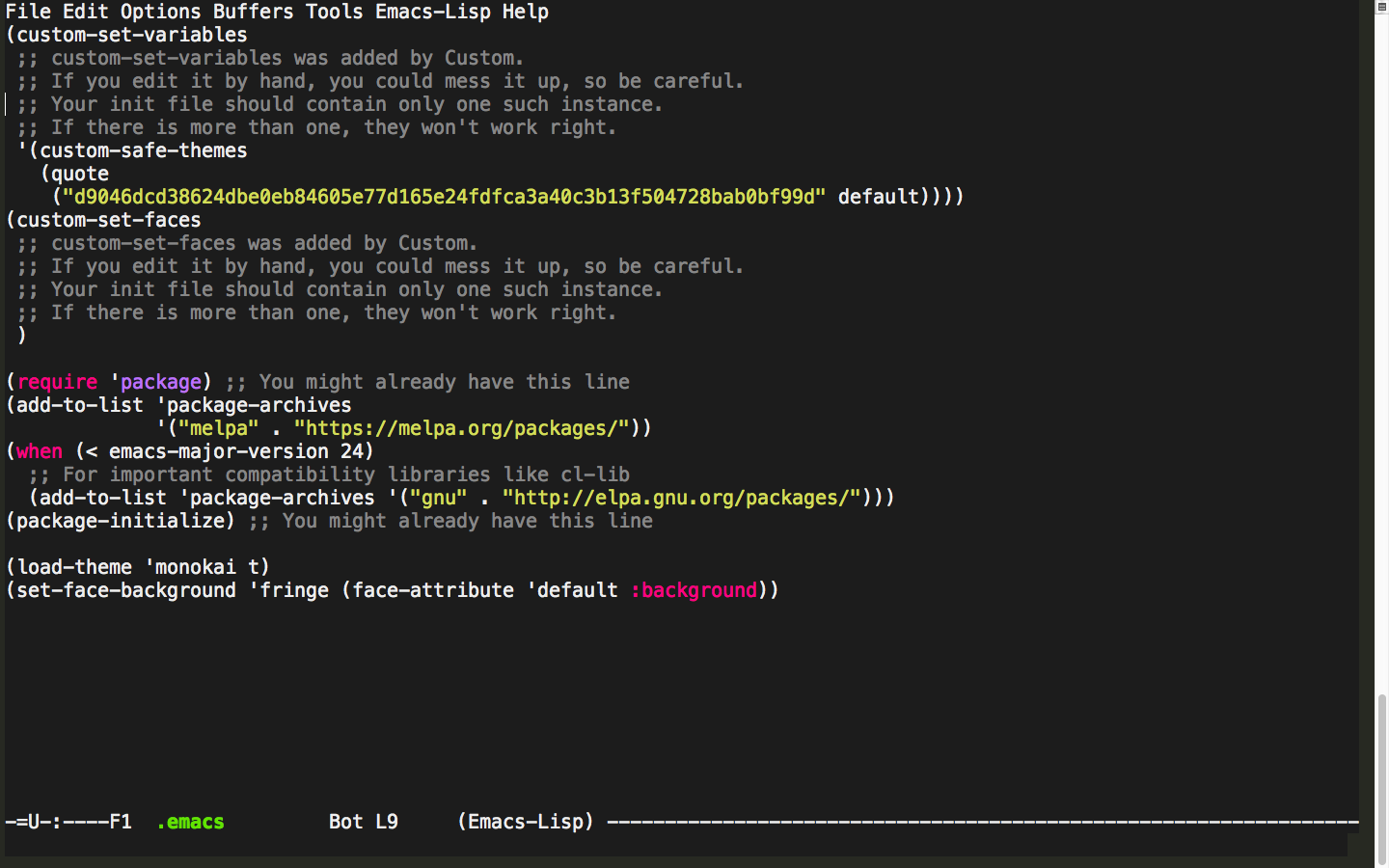Click the :background keyword in the last line
Screen dimensions: 1389x868
pyautogui.click(x=694, y=590)
